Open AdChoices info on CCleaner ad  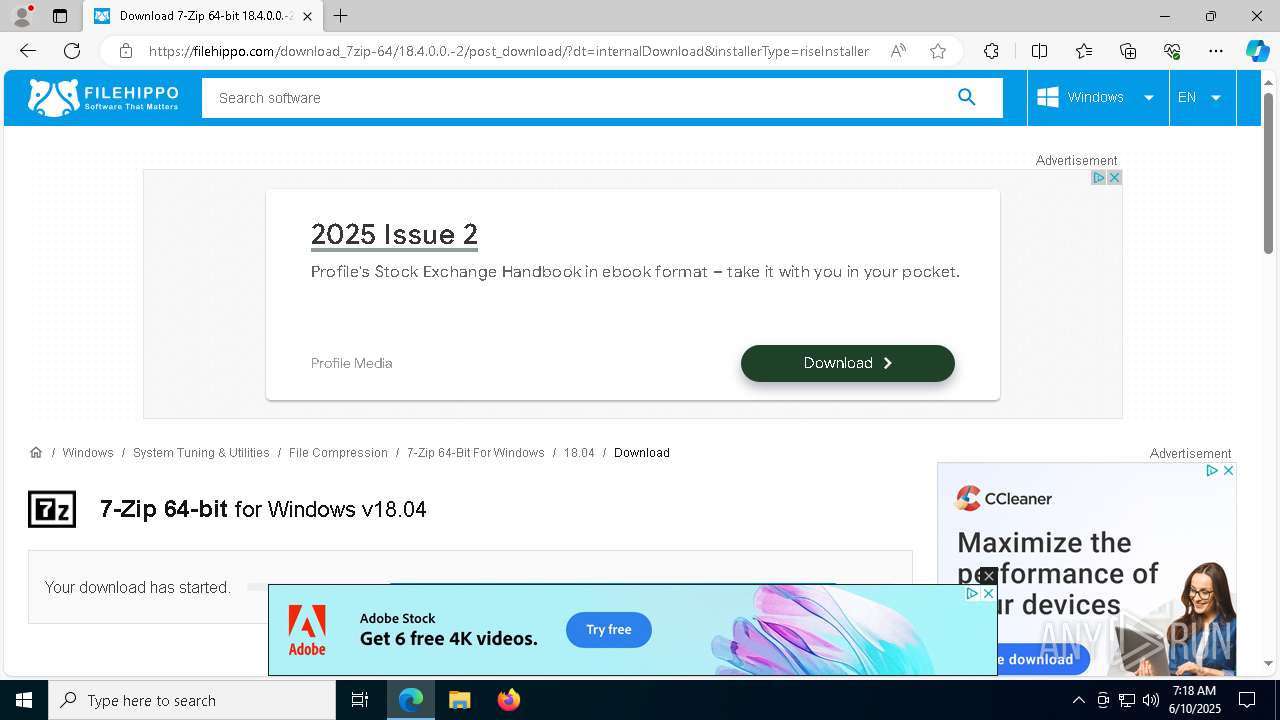coord(1212,470)
